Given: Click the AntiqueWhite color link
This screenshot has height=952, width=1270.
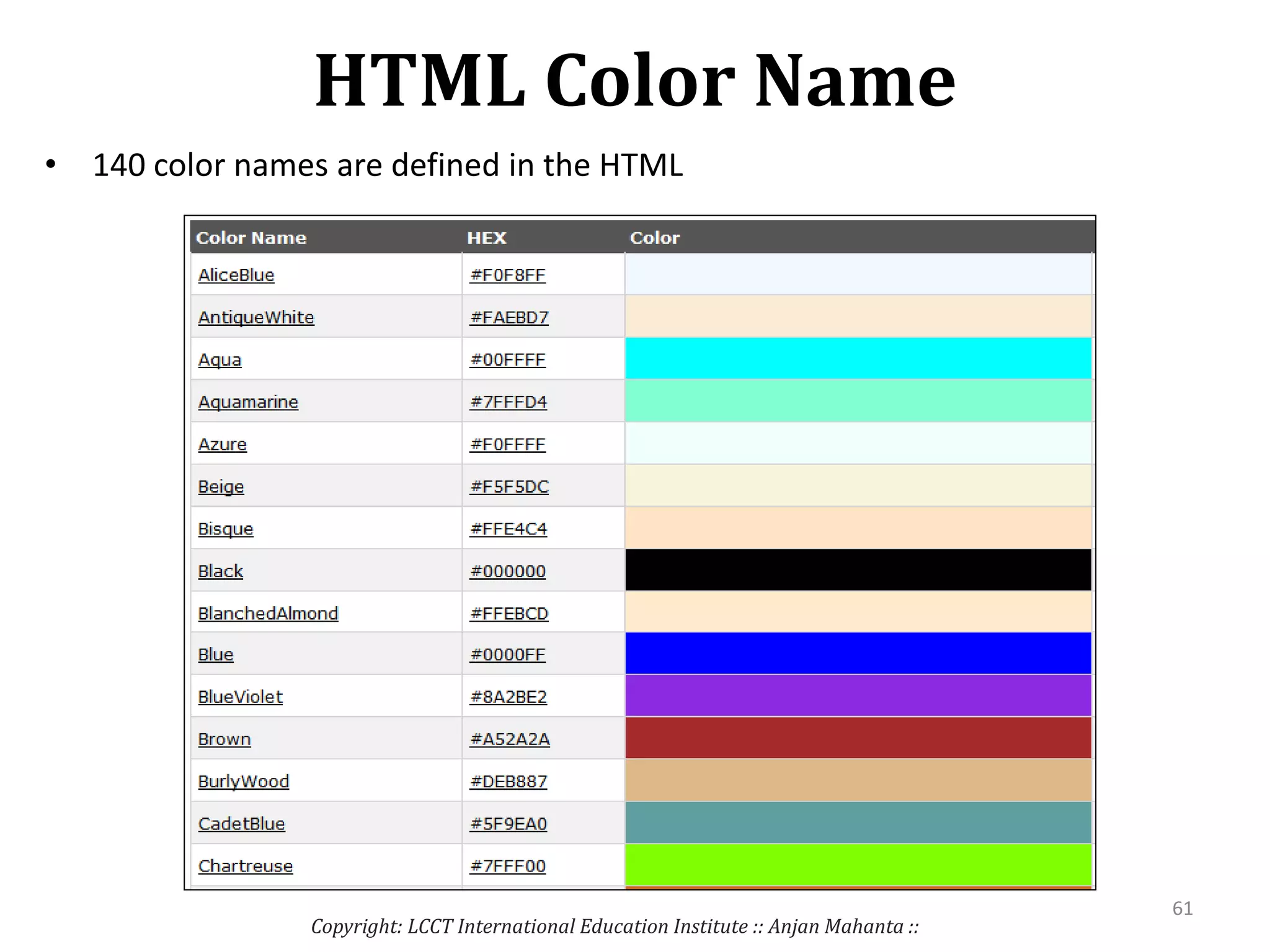Looking at the screenshot, I should pos(256,317).
